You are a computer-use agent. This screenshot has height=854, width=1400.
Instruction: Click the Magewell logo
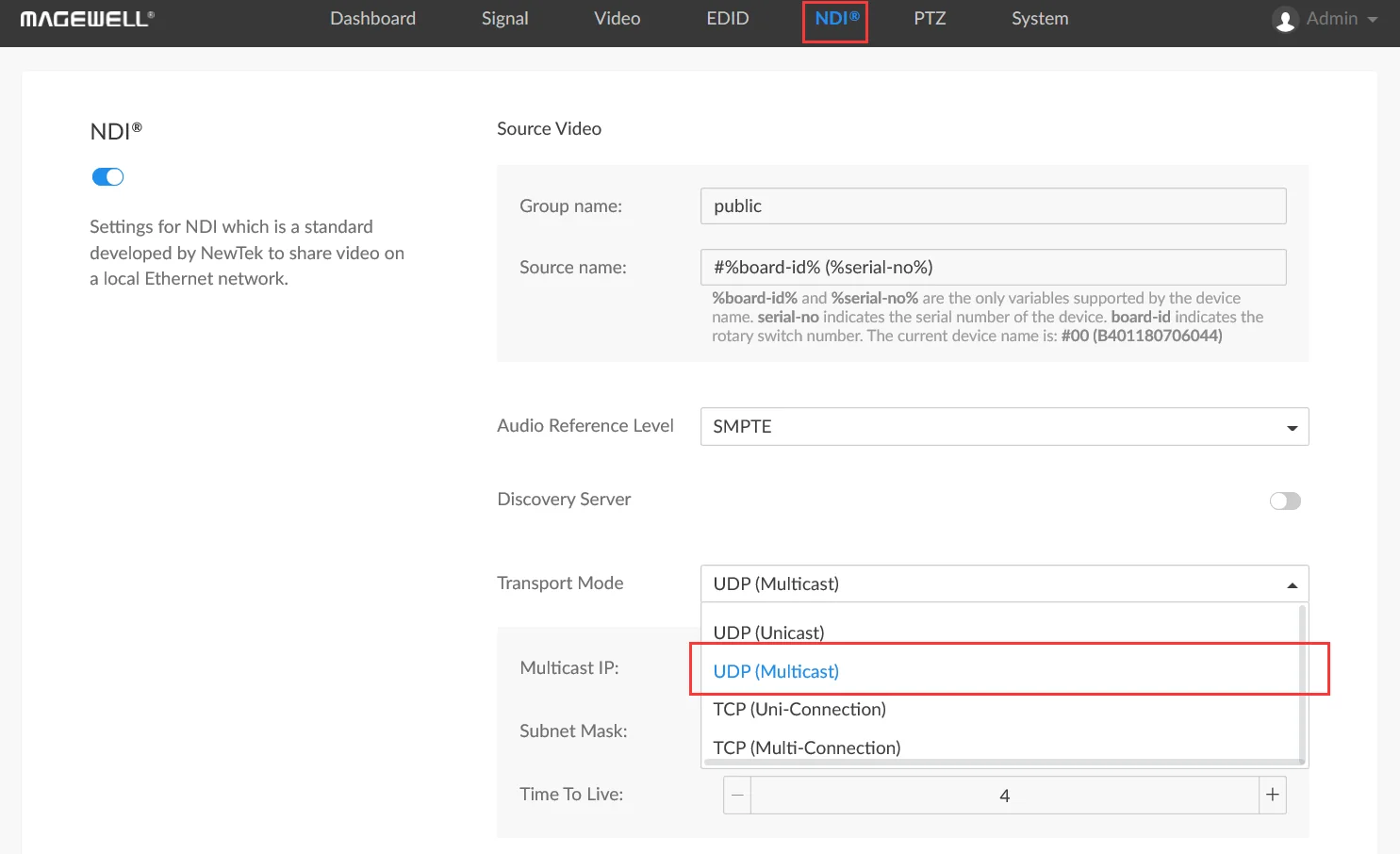click(88, 19)
